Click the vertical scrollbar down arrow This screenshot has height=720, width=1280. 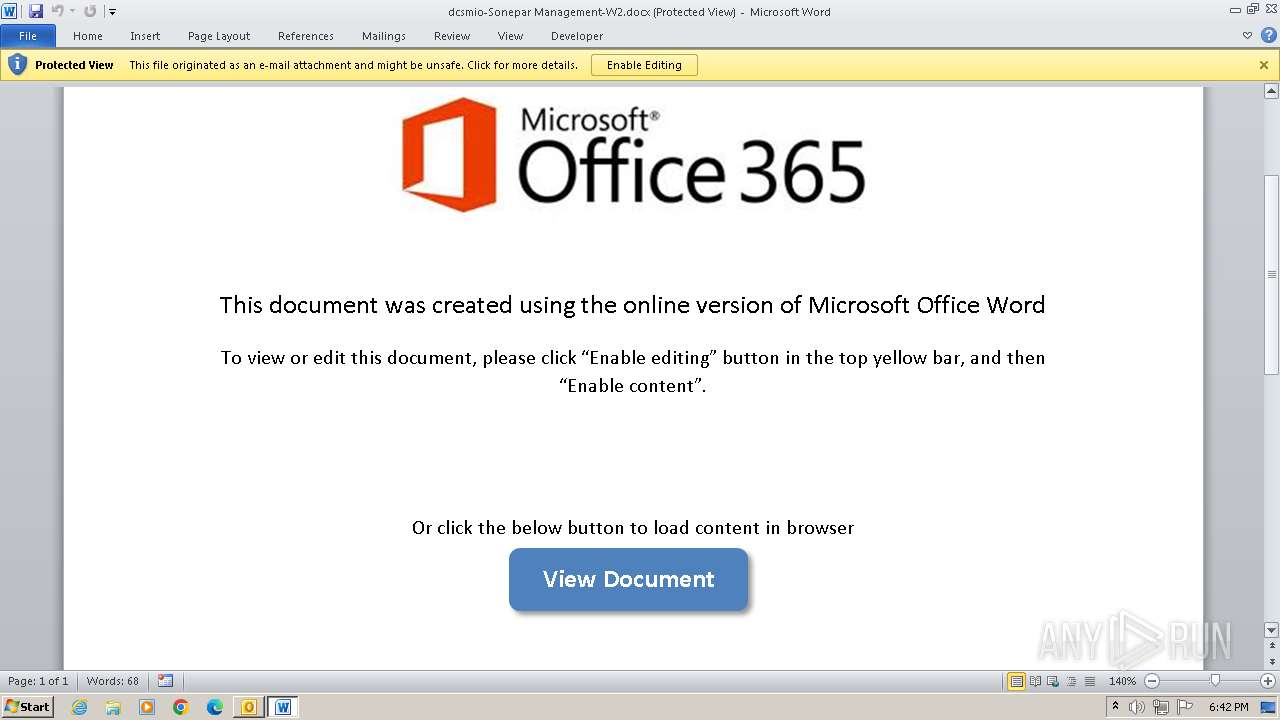click(1271, 630)
